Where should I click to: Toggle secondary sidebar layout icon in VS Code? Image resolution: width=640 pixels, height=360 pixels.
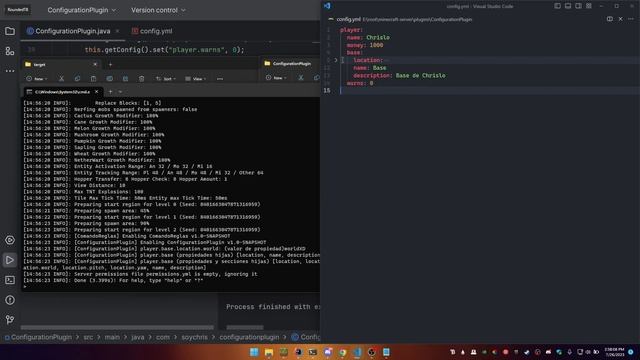coord(578,6)
